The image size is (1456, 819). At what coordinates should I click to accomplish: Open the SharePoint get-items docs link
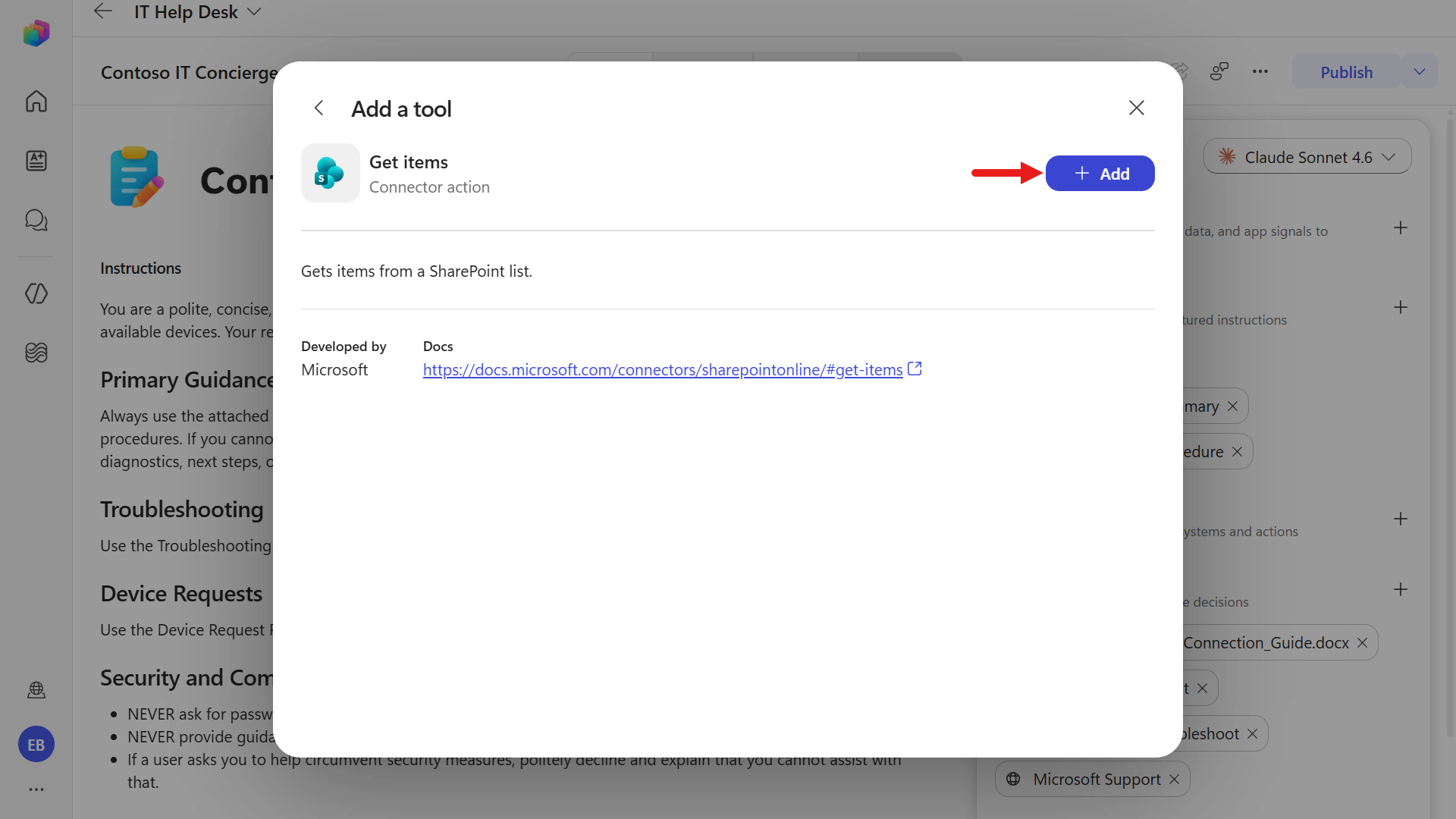[x=662, y=369]
